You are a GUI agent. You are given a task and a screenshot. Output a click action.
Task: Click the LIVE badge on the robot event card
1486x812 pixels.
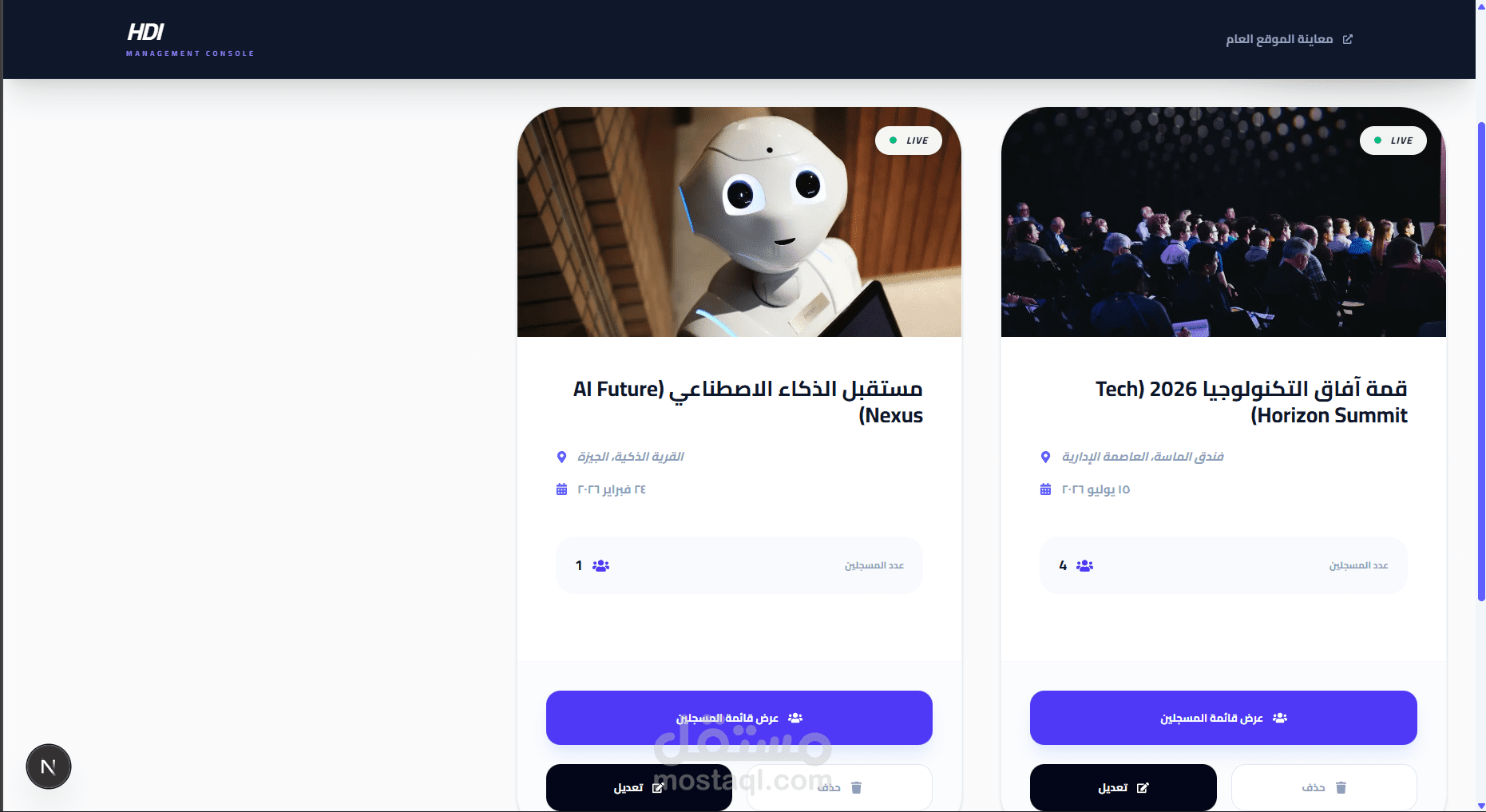pyautogui.click(x=909, y=141)
